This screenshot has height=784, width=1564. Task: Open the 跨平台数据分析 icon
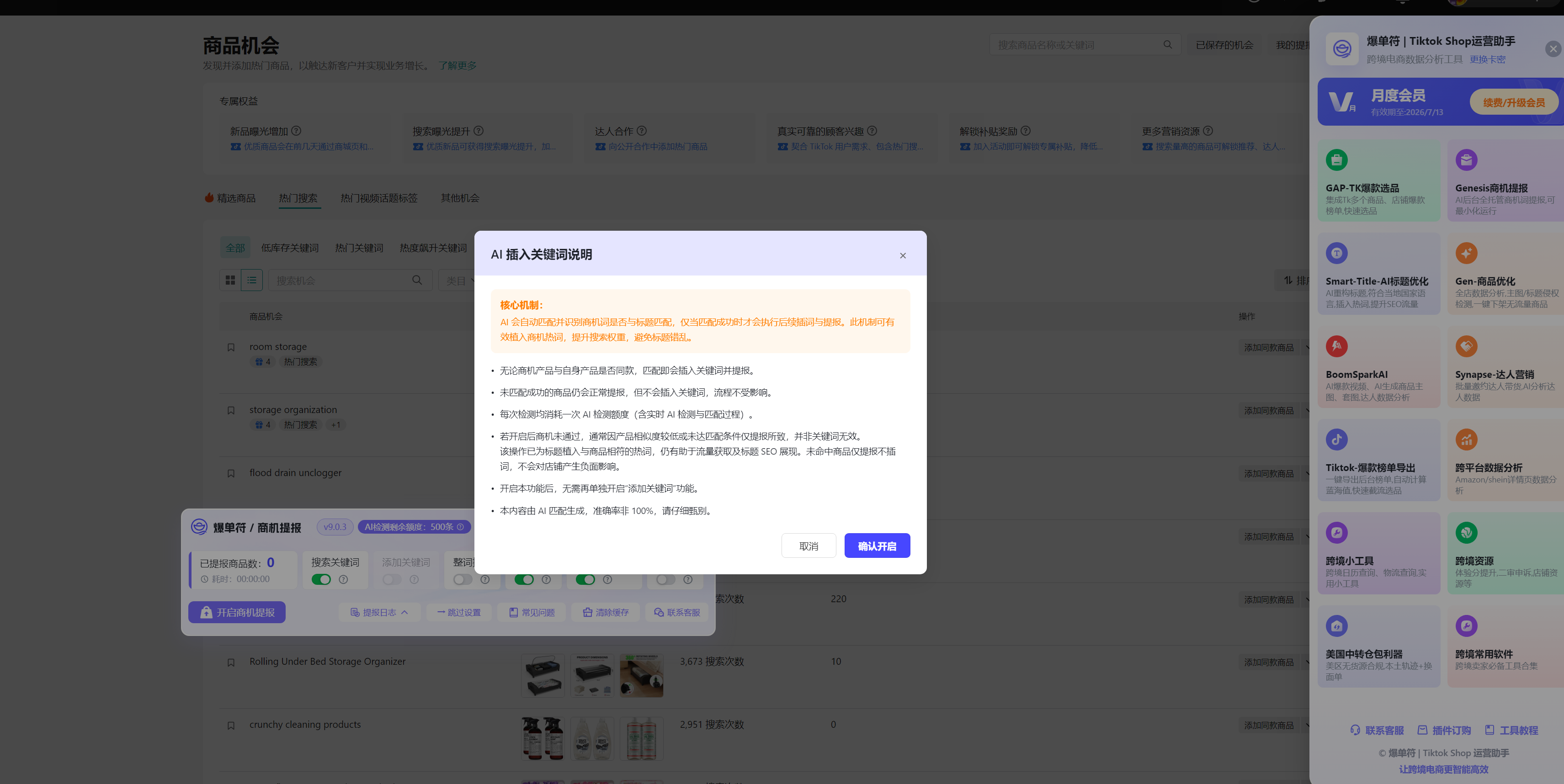click(1466, 440)
